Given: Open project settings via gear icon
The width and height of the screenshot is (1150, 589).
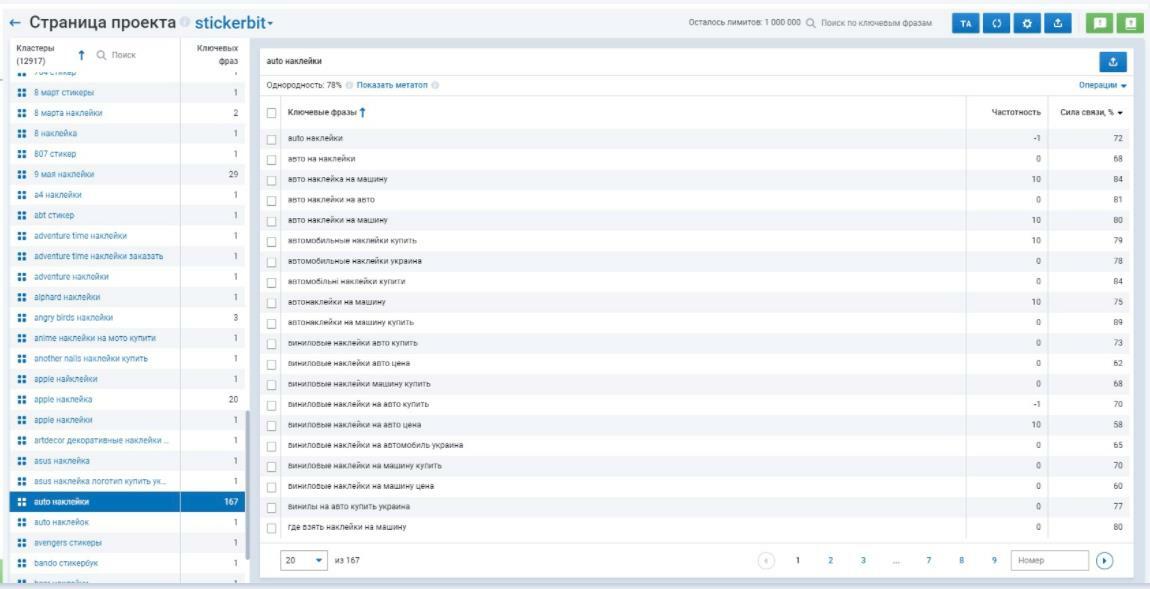Looking at the screenshot, I should click(1027, 19).
